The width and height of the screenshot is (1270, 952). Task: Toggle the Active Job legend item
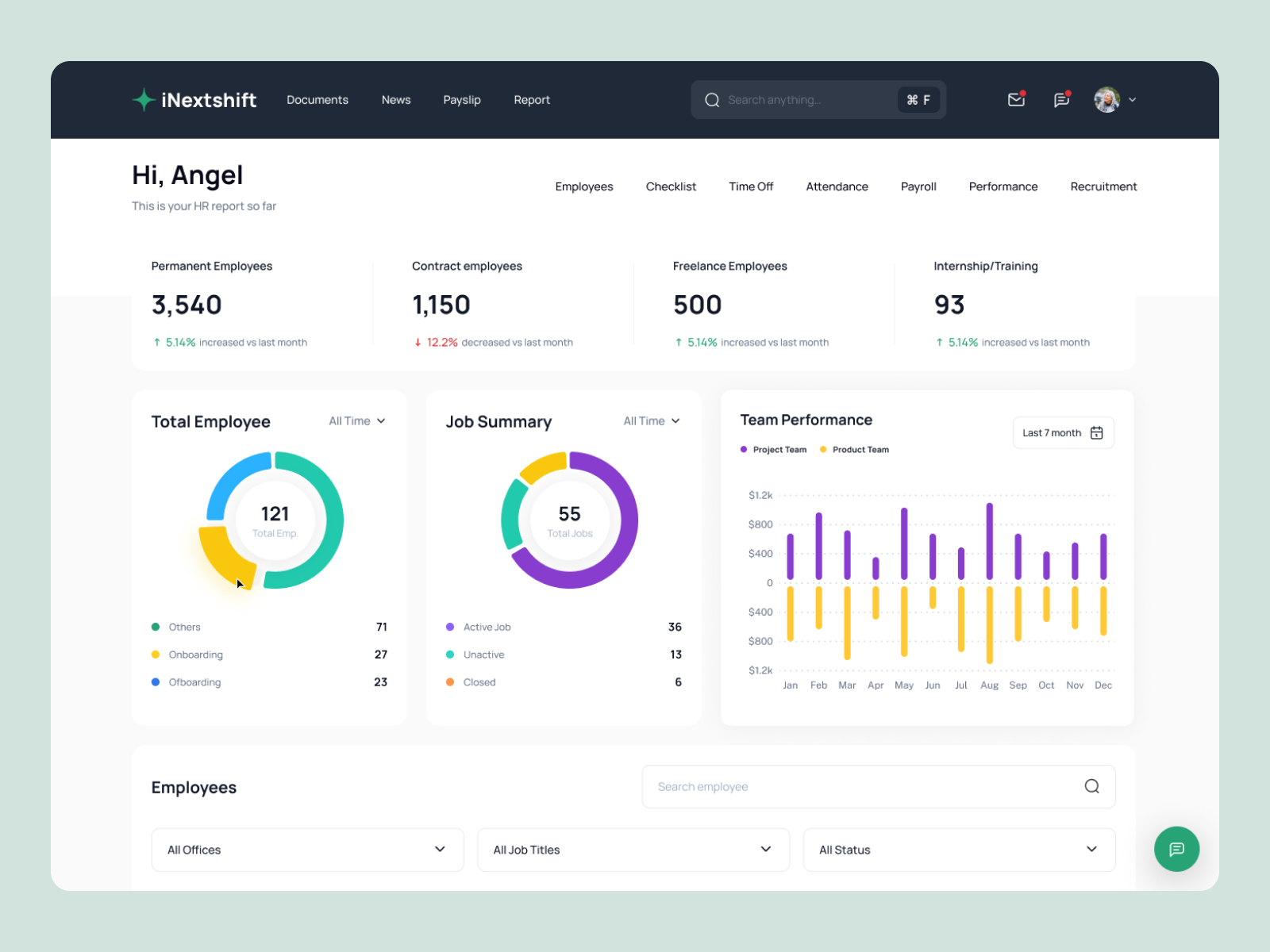tap(478, 627)
